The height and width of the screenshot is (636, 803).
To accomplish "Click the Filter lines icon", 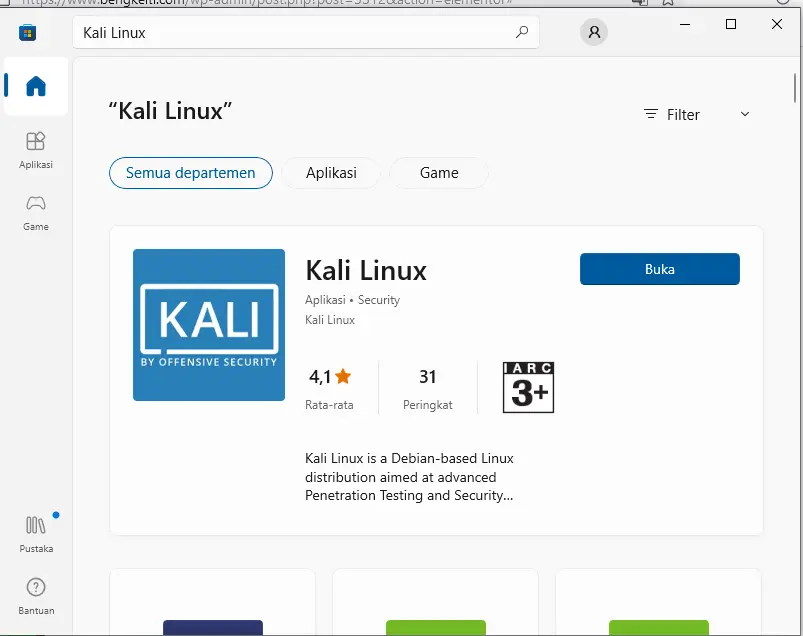I will 650,114.
